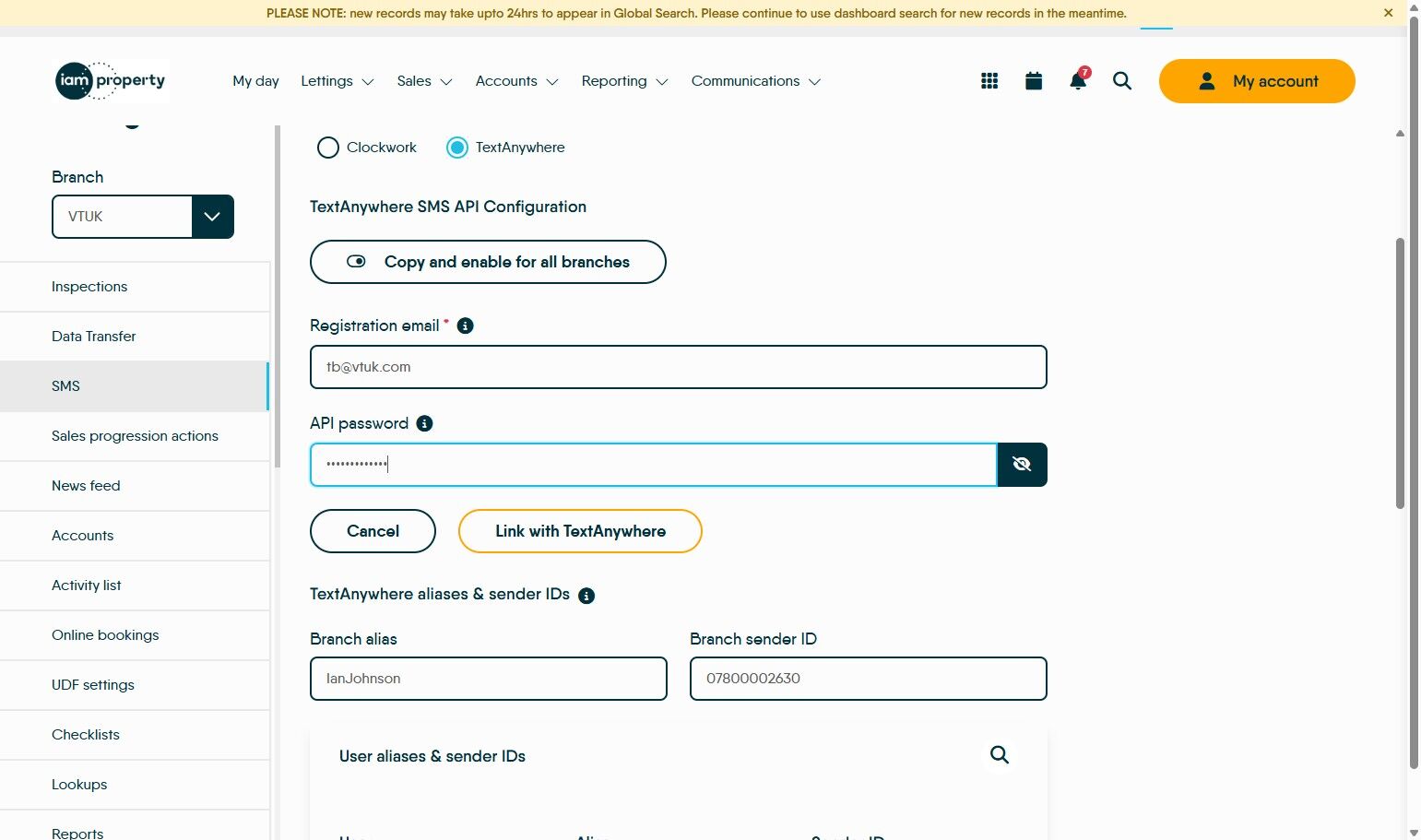Show info for Registration email
1421x840 pixels.
click(466, 325)
